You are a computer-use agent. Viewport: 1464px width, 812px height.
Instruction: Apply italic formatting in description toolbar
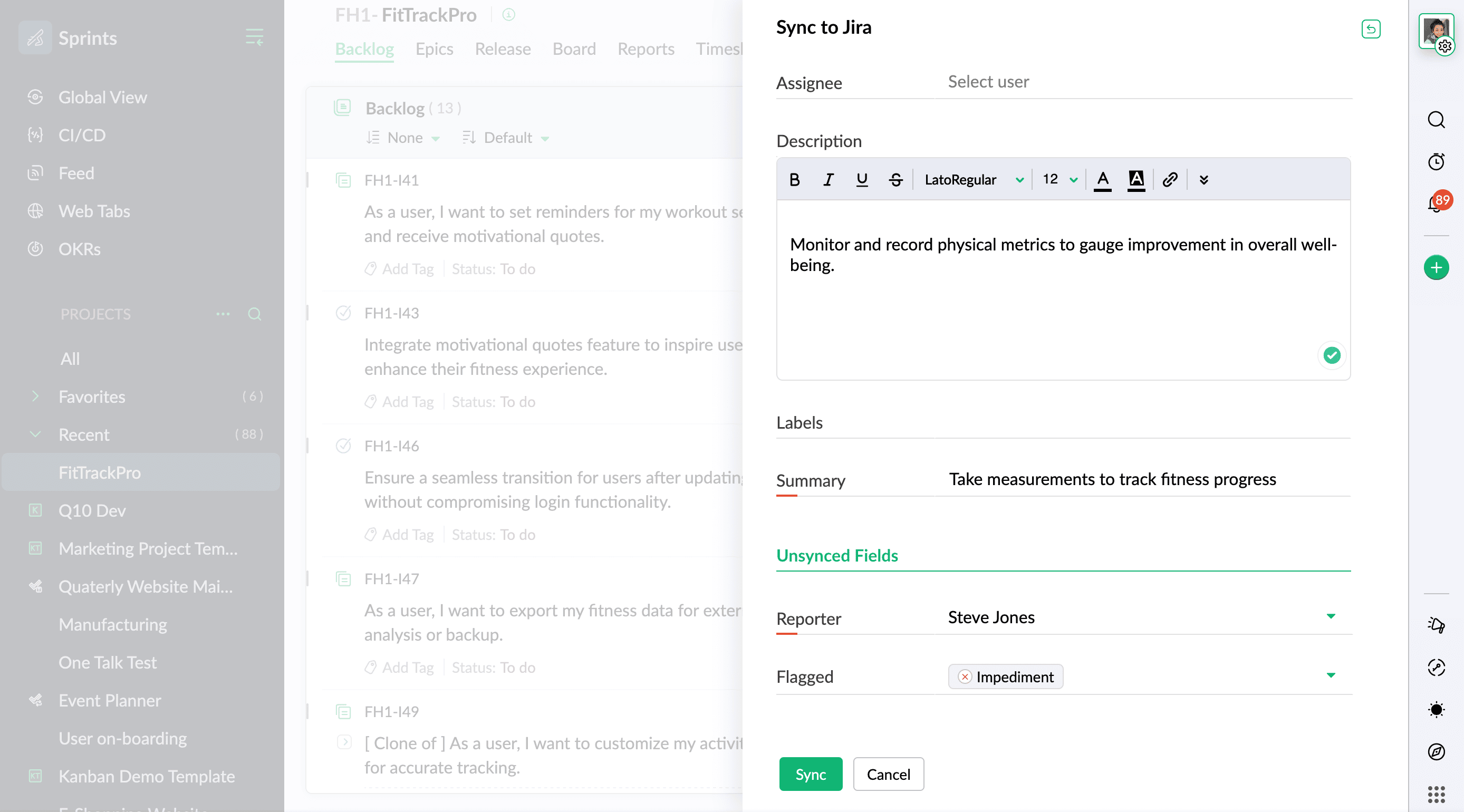coord(828,180)
